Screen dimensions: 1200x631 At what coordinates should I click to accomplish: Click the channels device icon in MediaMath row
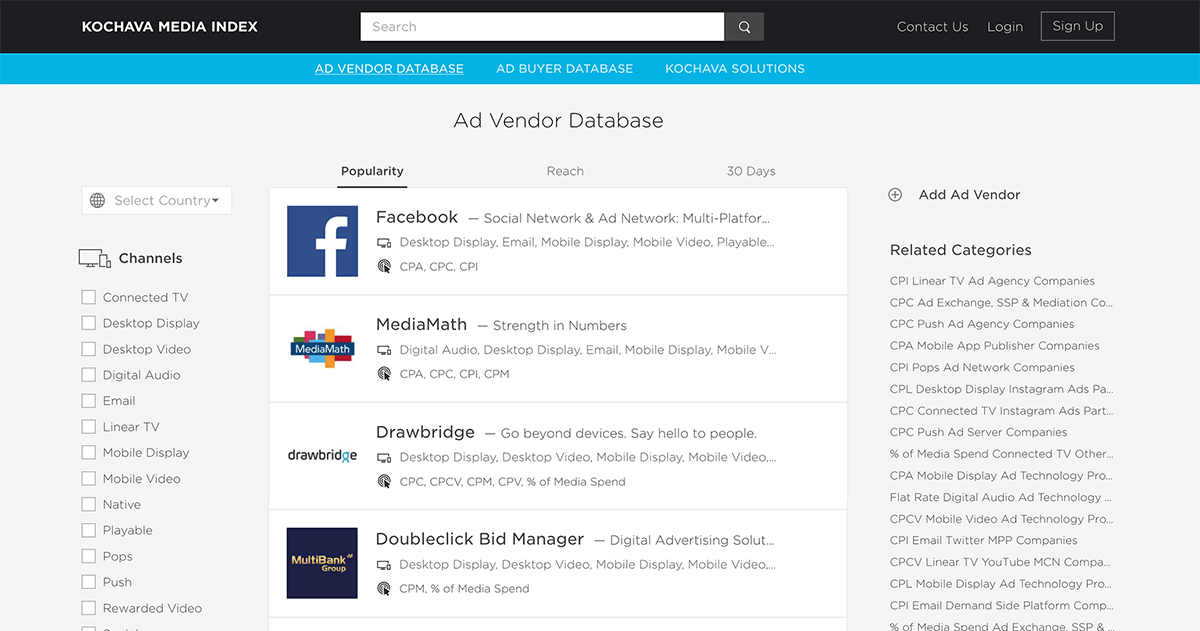click(x=384, y=350)
